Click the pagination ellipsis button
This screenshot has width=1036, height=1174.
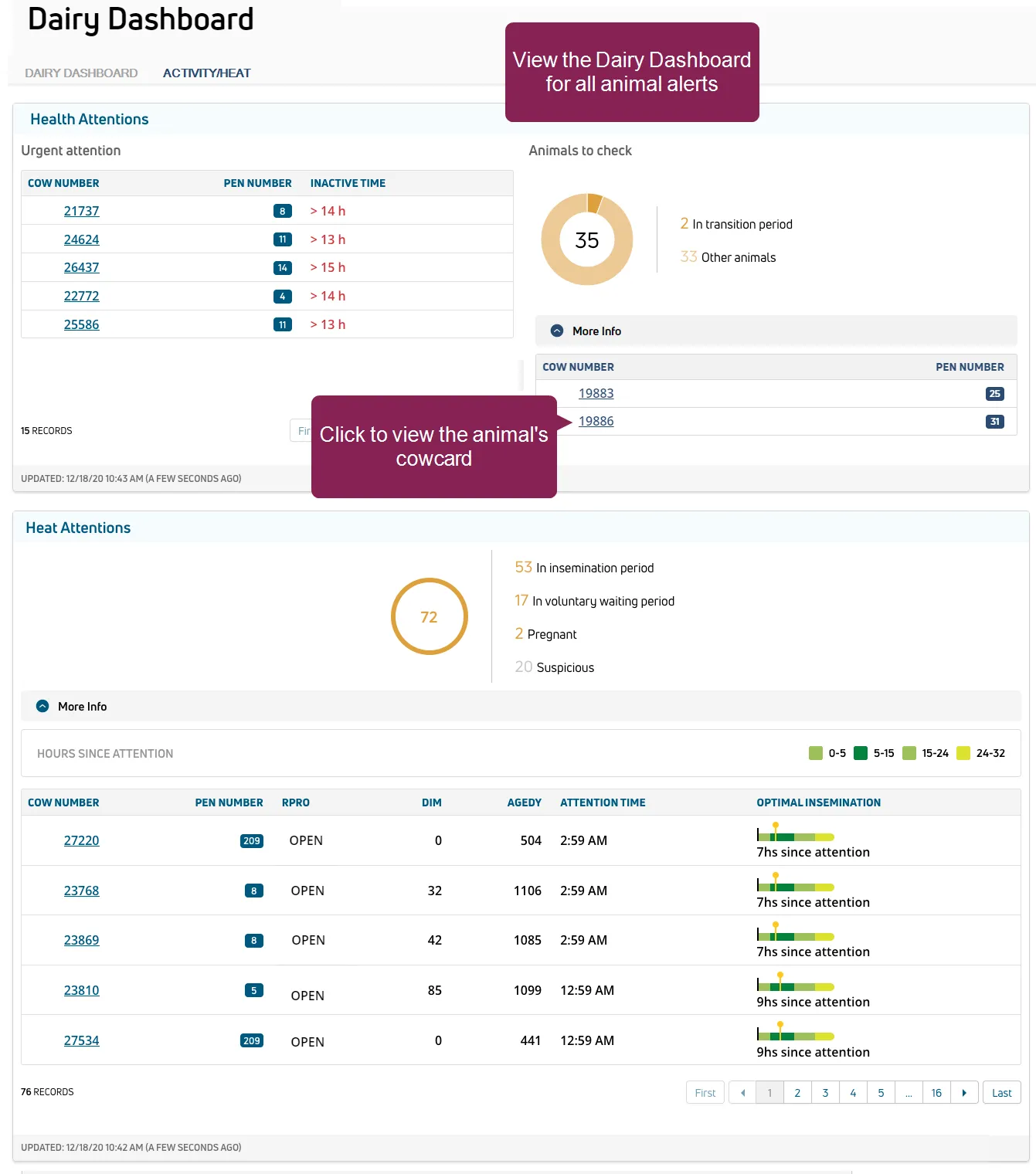tap(909, 1092)
